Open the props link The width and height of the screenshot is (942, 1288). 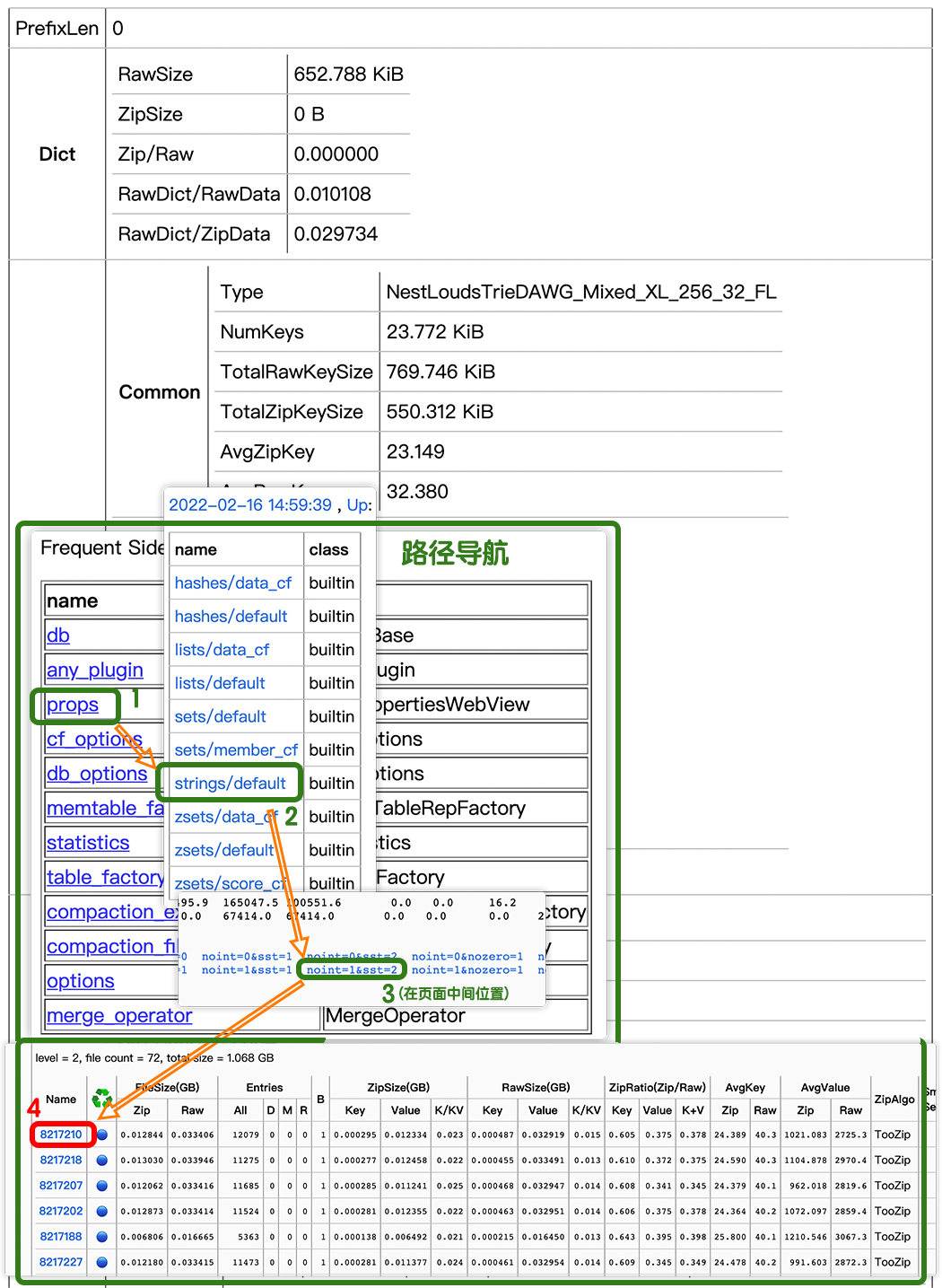click(x=73, y=705)
